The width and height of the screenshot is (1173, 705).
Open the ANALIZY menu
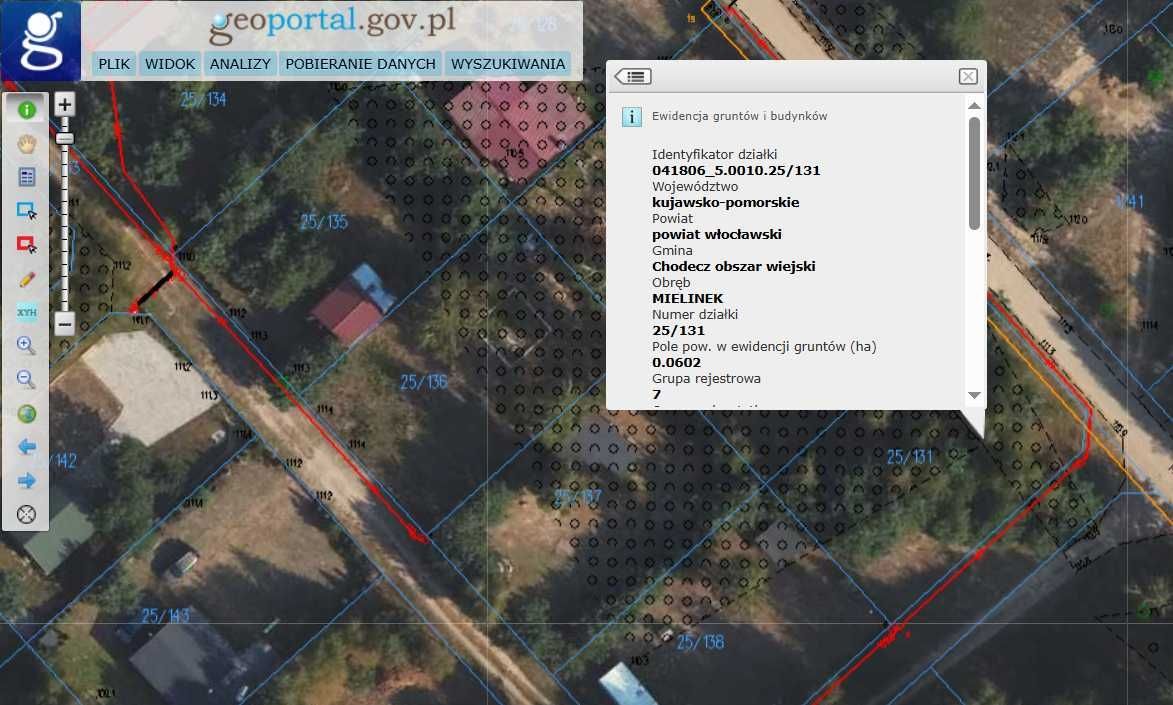(x=240, y=64)
